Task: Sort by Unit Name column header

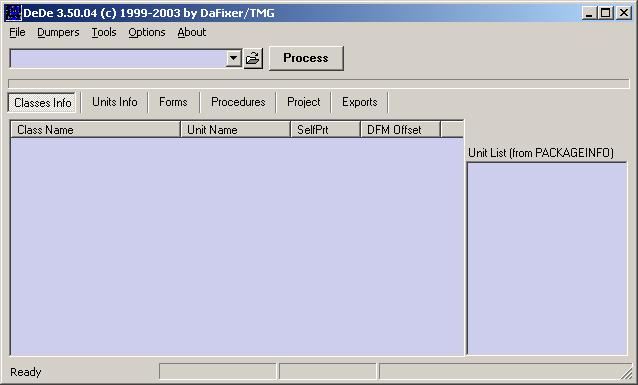Action: tap(235, 130)
